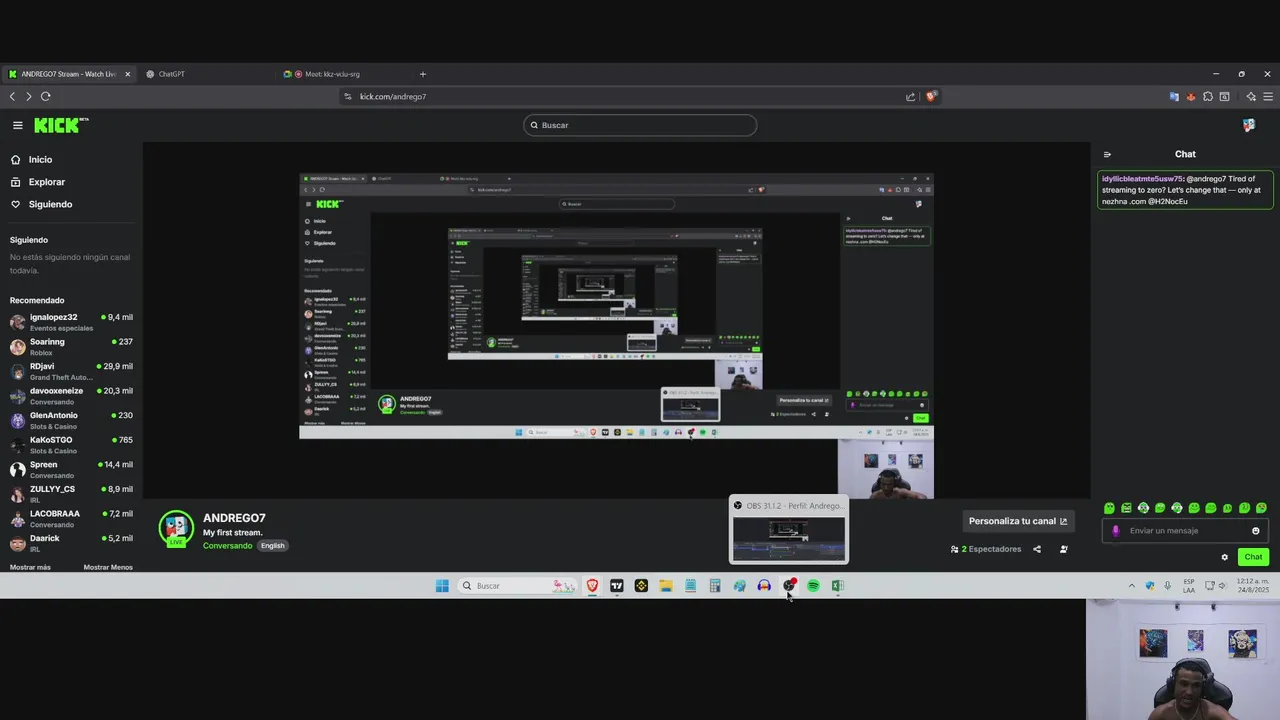Open ZULLYY_CS recommended channel

[71, 493]
